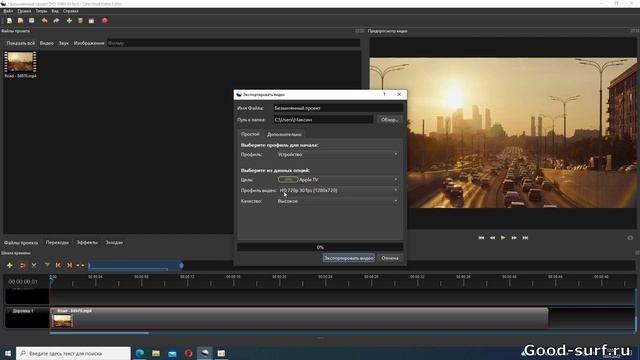The width and height of the screenshot is (640, 360).
Task: Click the Choose Profile toolbar icon
Action: 80,20
